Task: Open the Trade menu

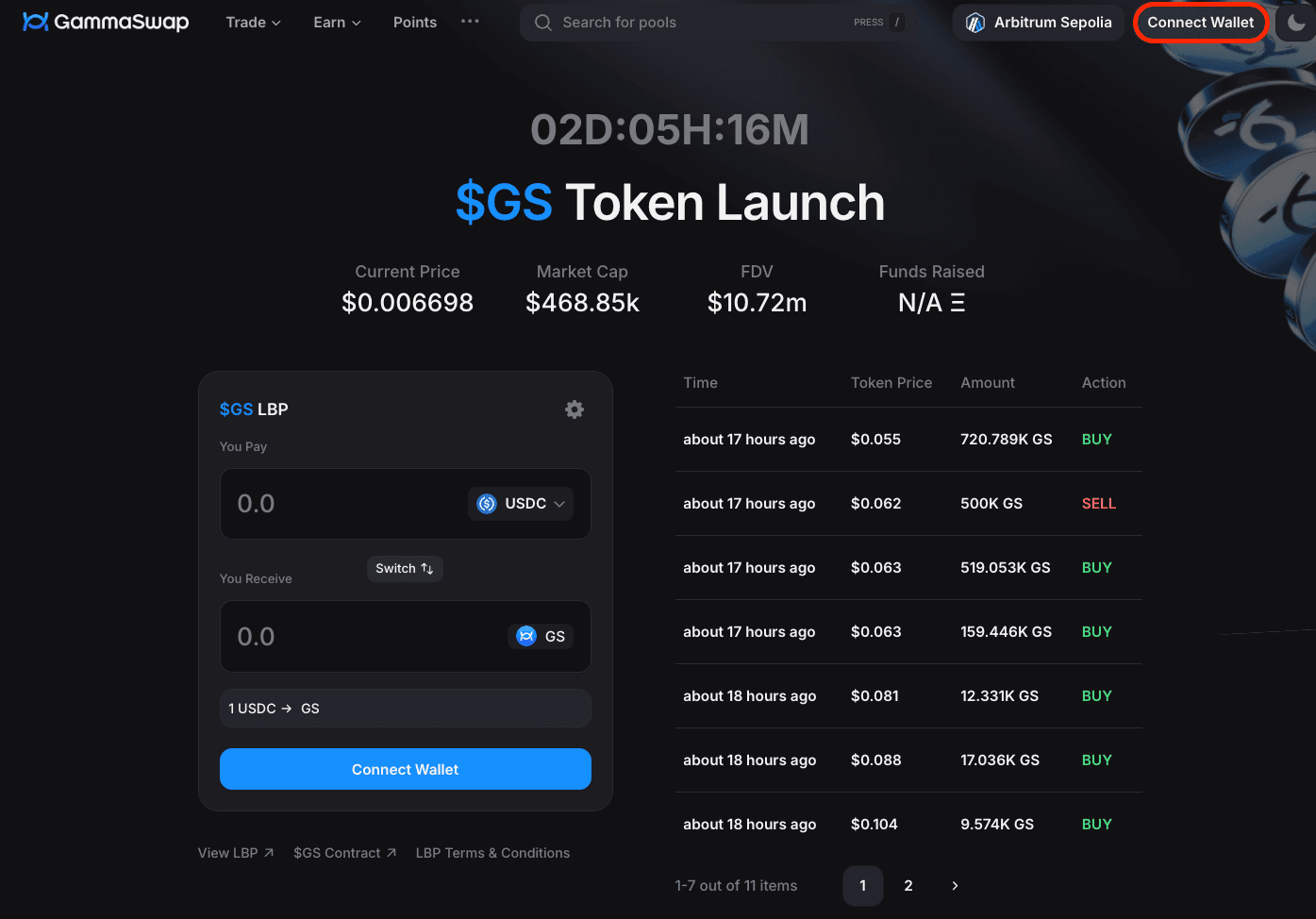Action: click(254, 22)
